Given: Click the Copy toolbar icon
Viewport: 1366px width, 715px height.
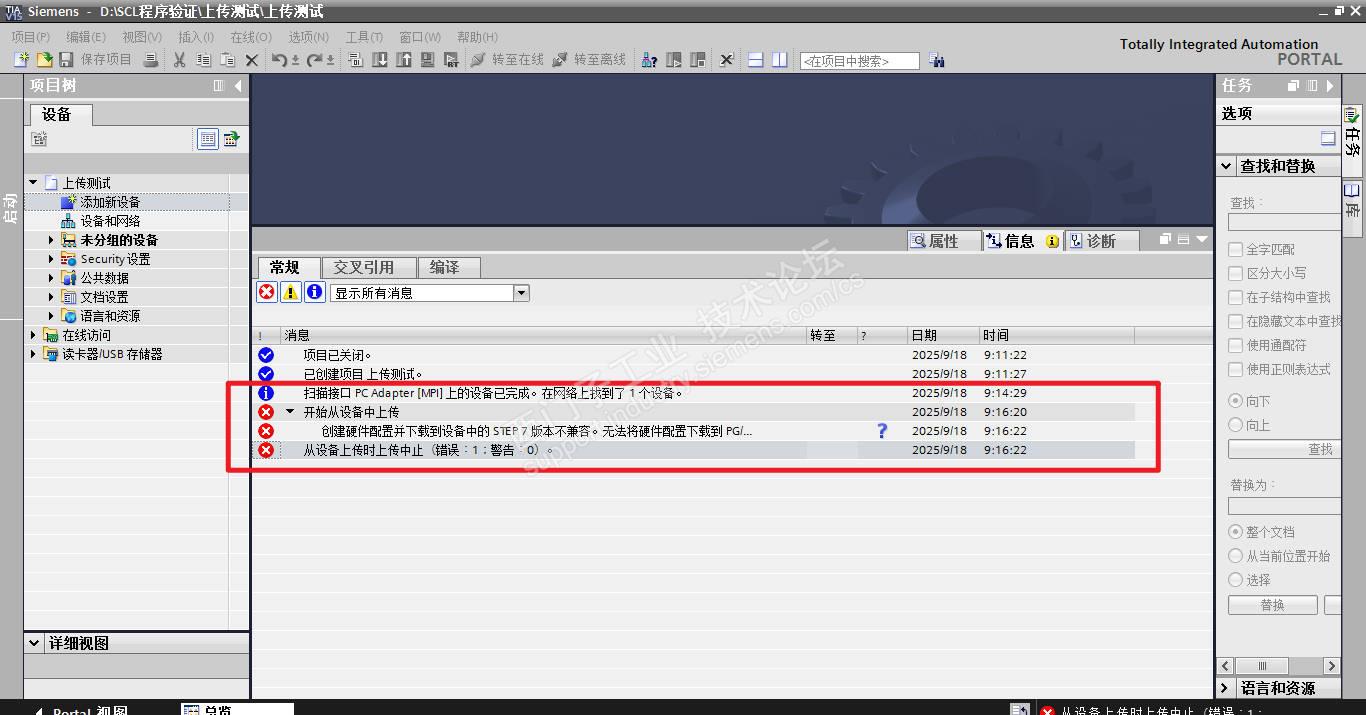Looking at the screenshot, I should point(203,60).
